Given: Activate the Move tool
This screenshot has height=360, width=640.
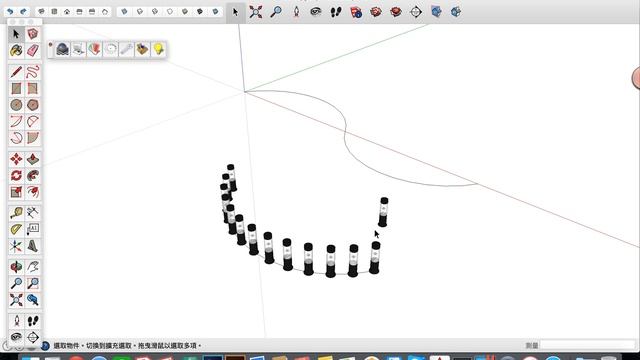Looking at the screenshot, I should pos(16,159).
